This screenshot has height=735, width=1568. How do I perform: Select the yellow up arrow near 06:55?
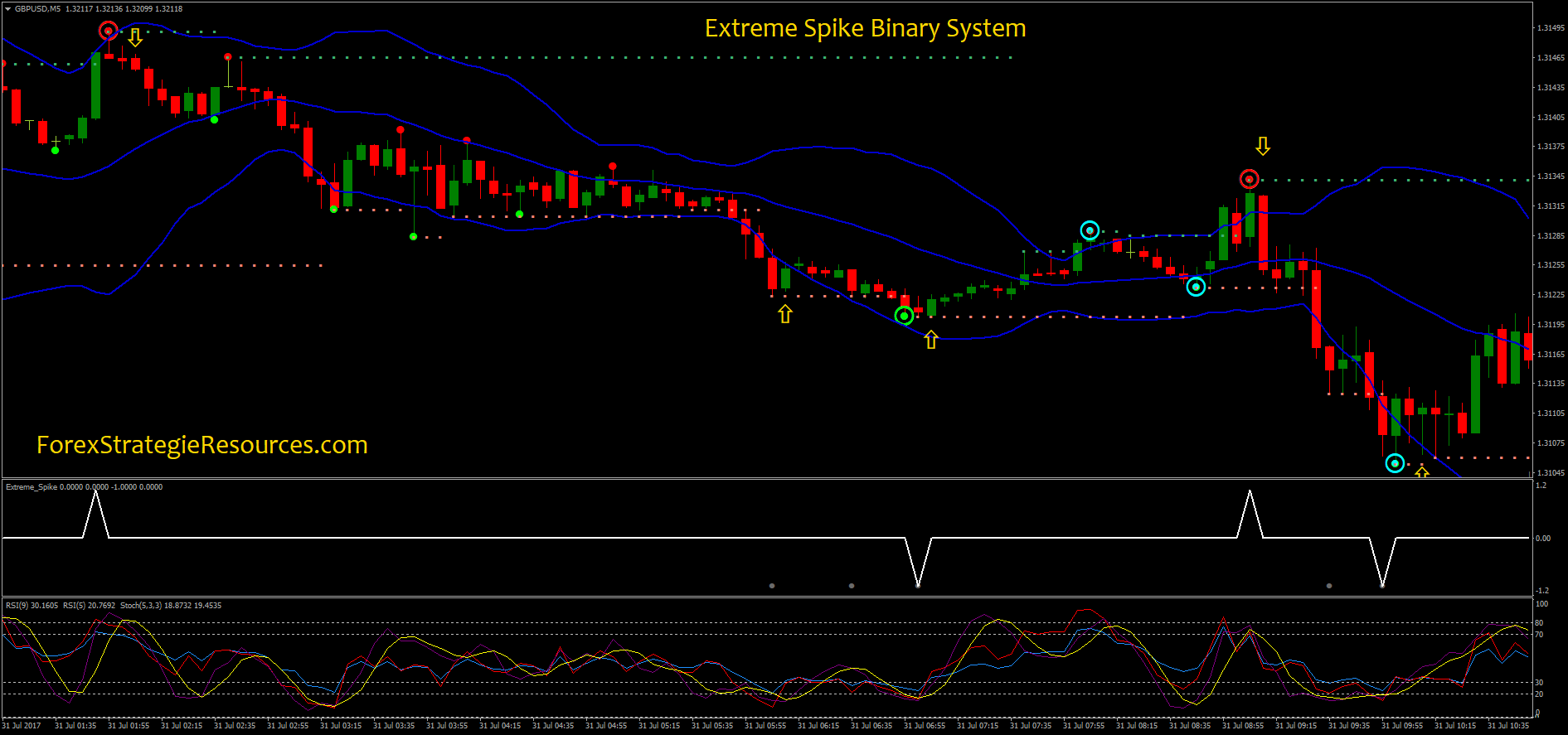click(x=931, y=340)
